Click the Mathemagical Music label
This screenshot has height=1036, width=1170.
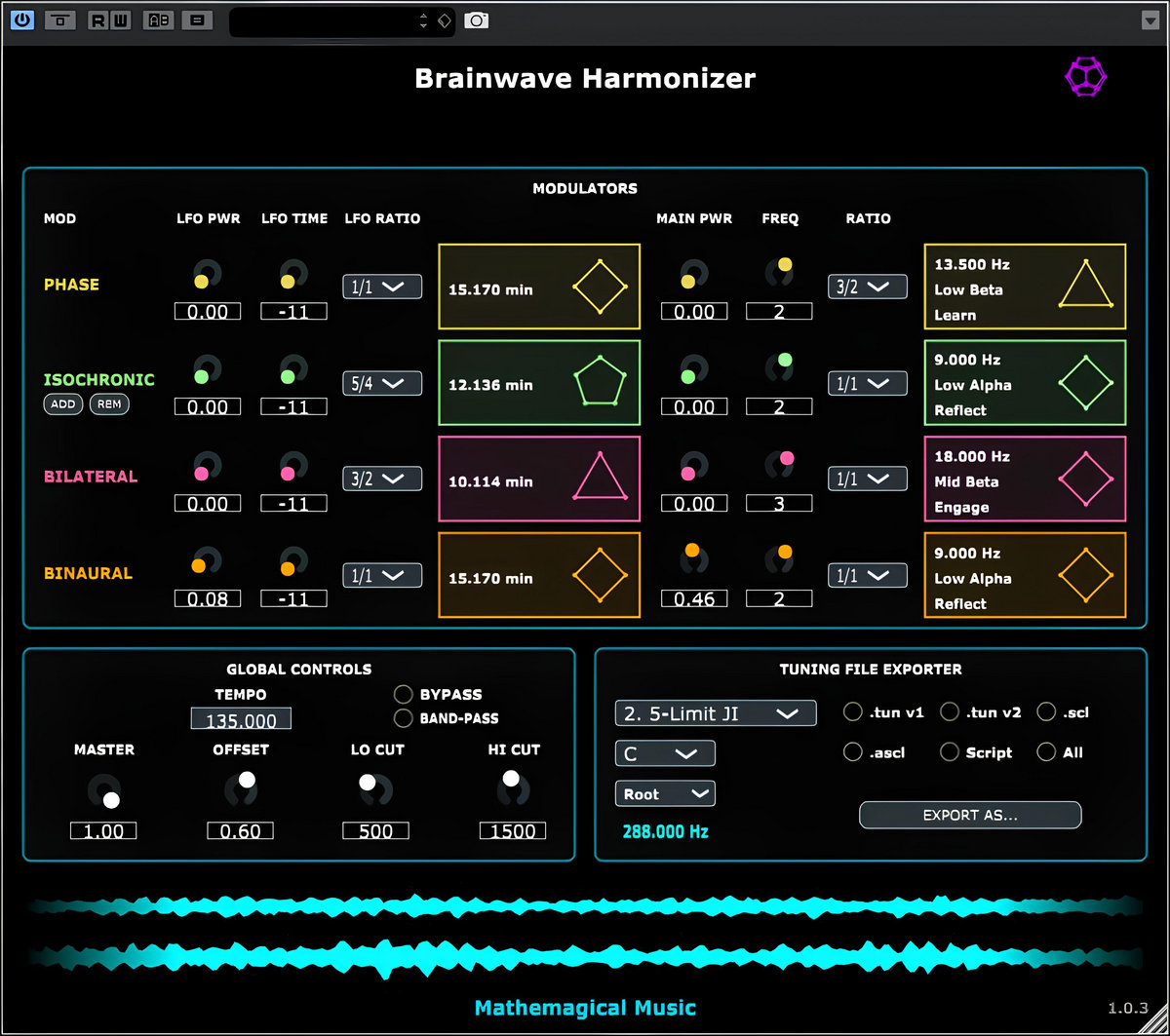[x=585, y=1007]
